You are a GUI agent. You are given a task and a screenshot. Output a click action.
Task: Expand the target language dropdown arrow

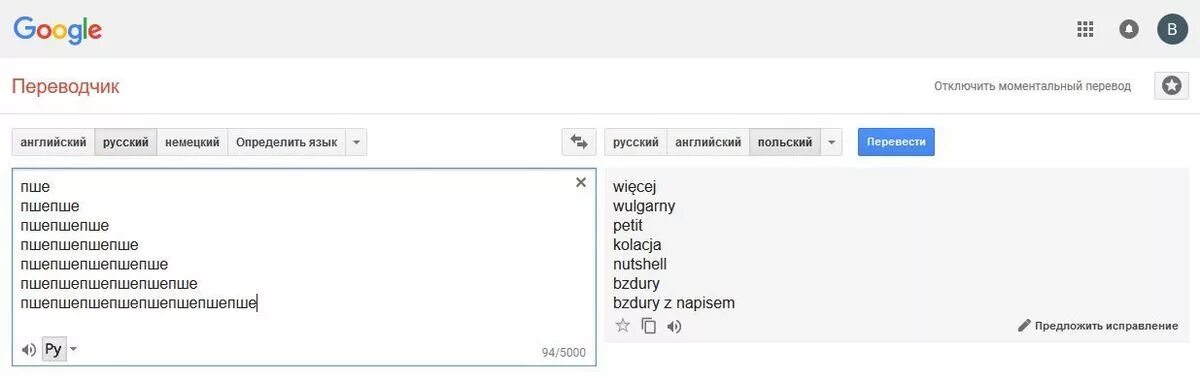click(832, 142)
